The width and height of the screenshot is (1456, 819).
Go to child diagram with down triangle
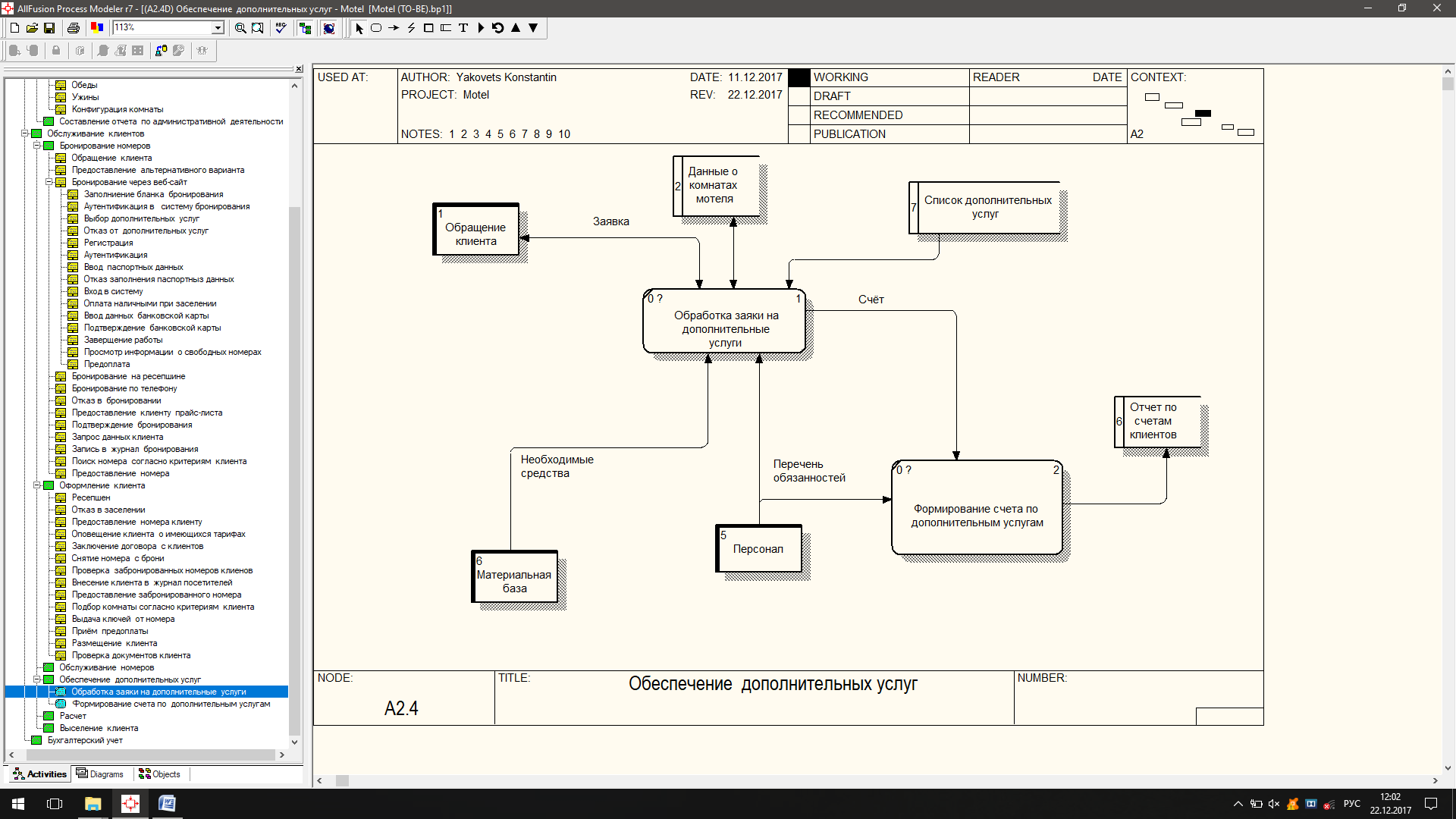[x=533, y=28]
